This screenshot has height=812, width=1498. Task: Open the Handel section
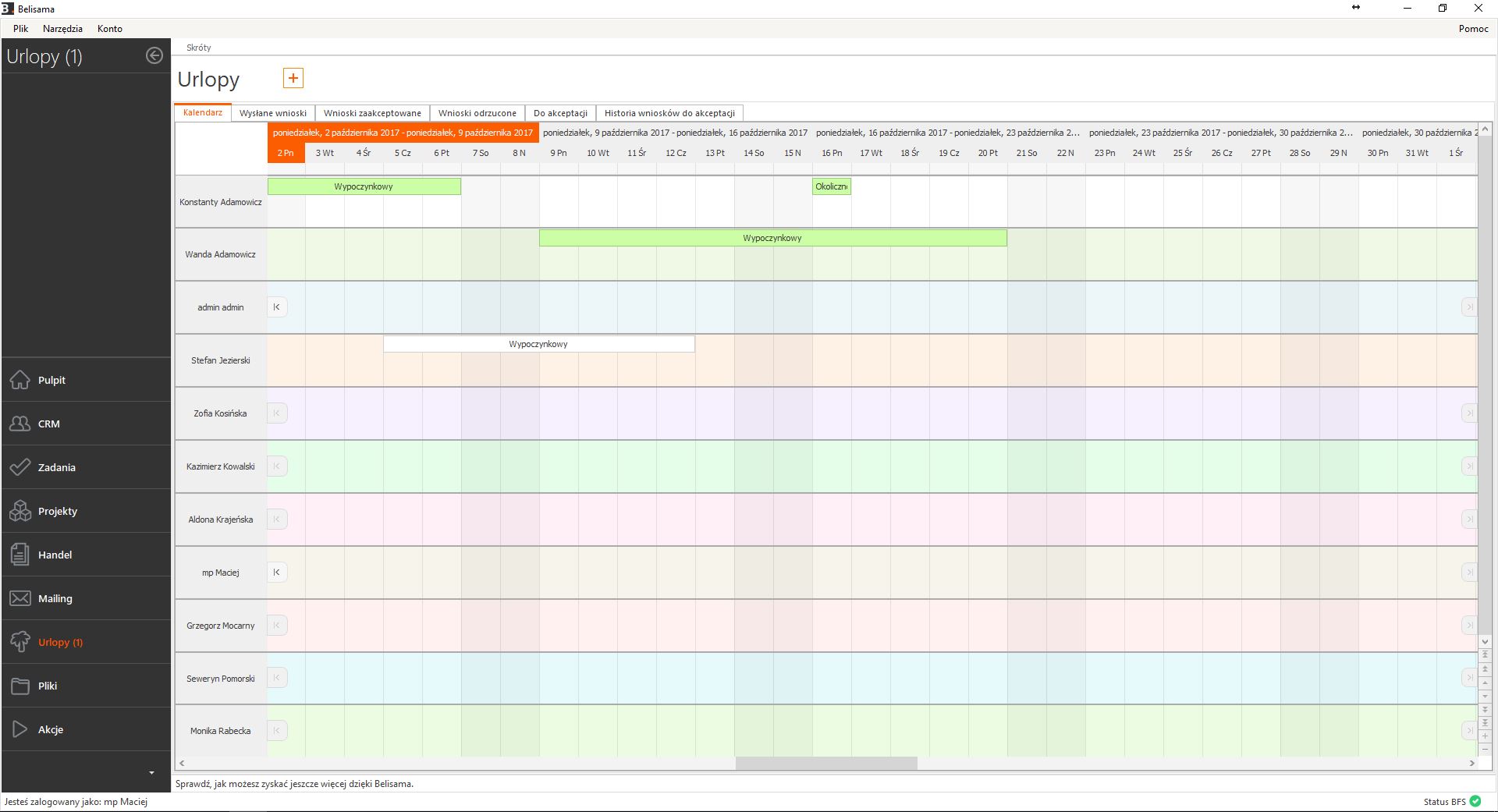55,555
